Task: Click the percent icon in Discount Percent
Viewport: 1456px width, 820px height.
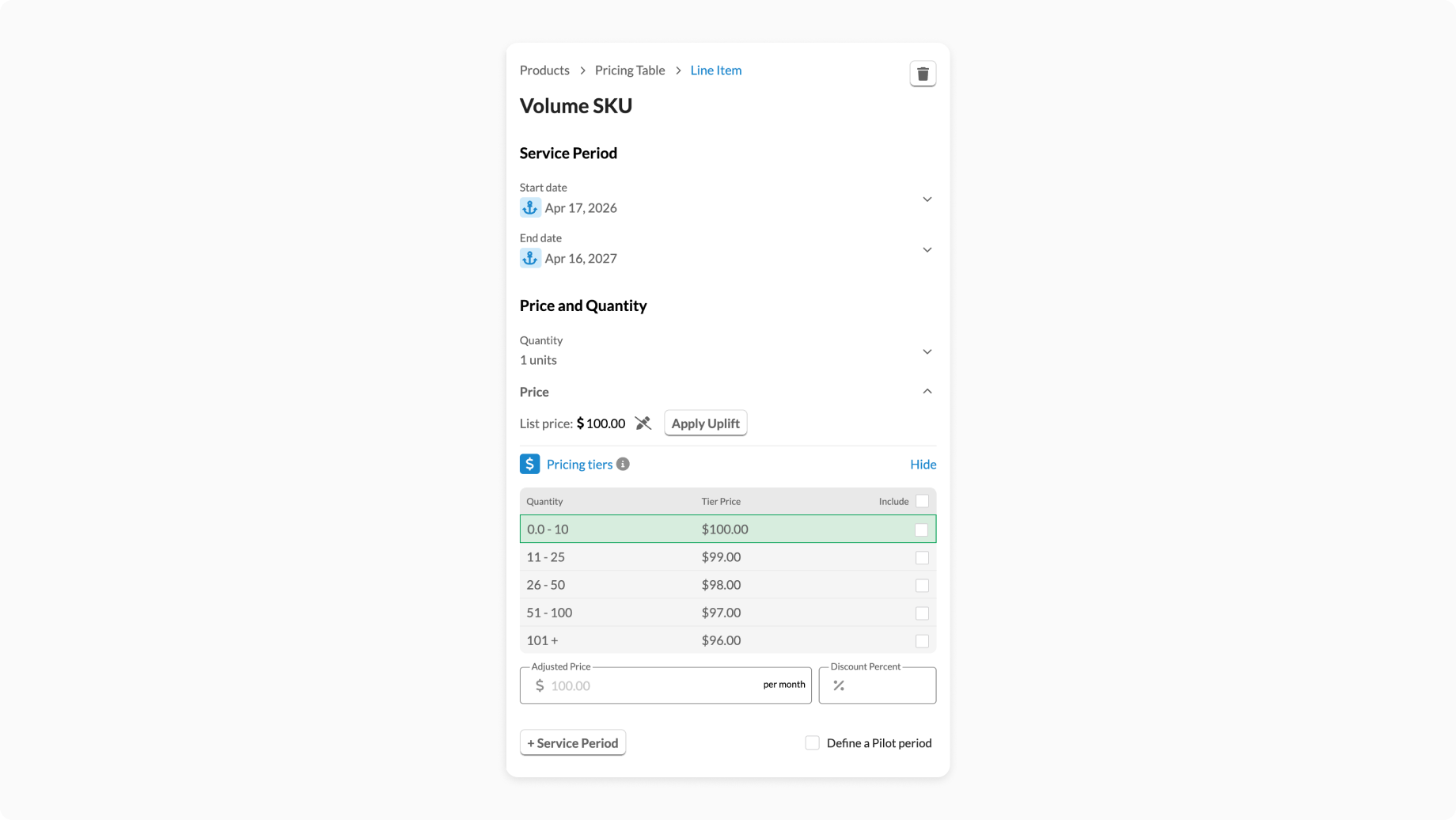Action: tap(839, 685)
